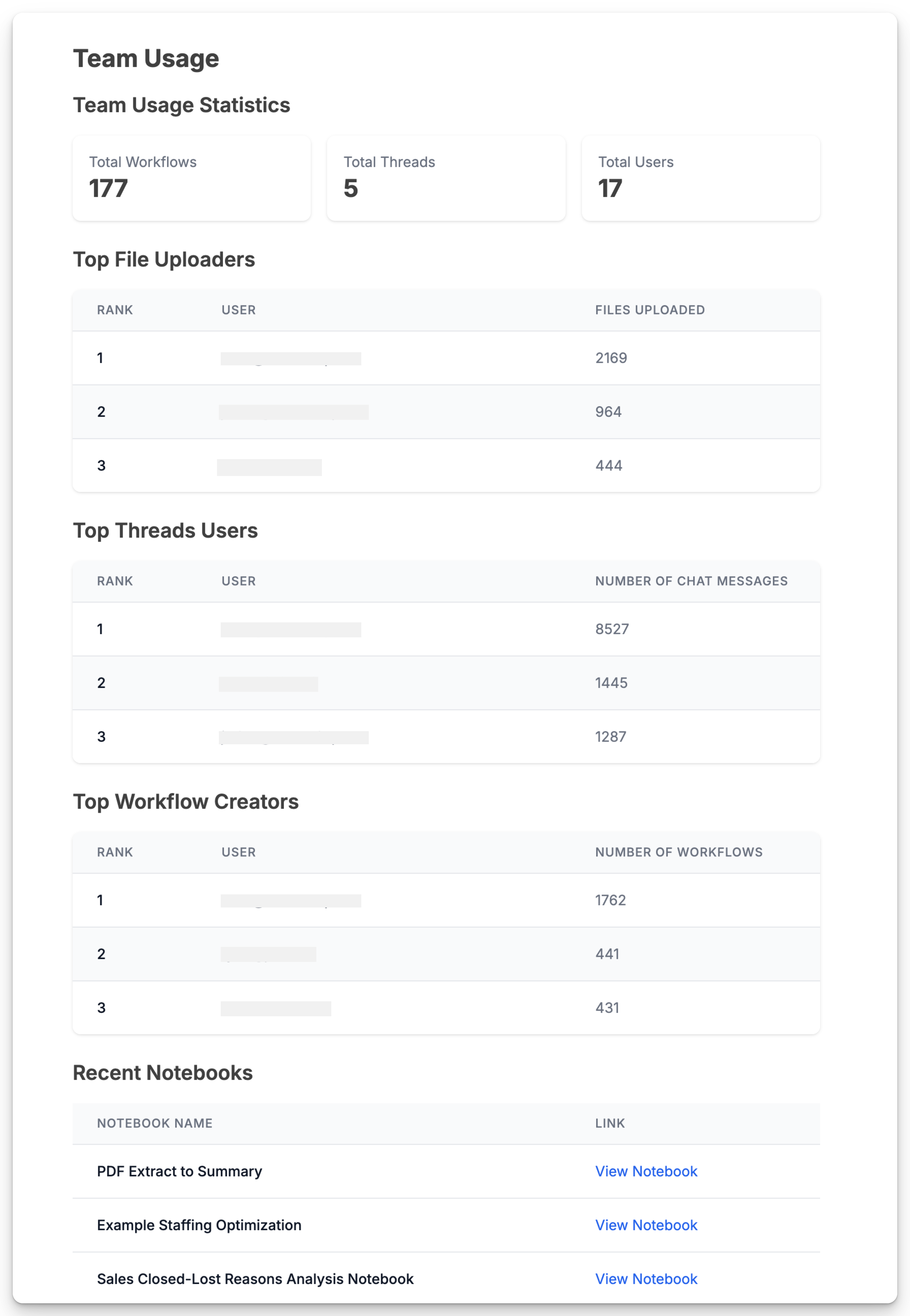The width and height of the screenshot is (910, 1316).
Task: Select the Number of Chat Messages column header
Action: [x=691, y=581]
